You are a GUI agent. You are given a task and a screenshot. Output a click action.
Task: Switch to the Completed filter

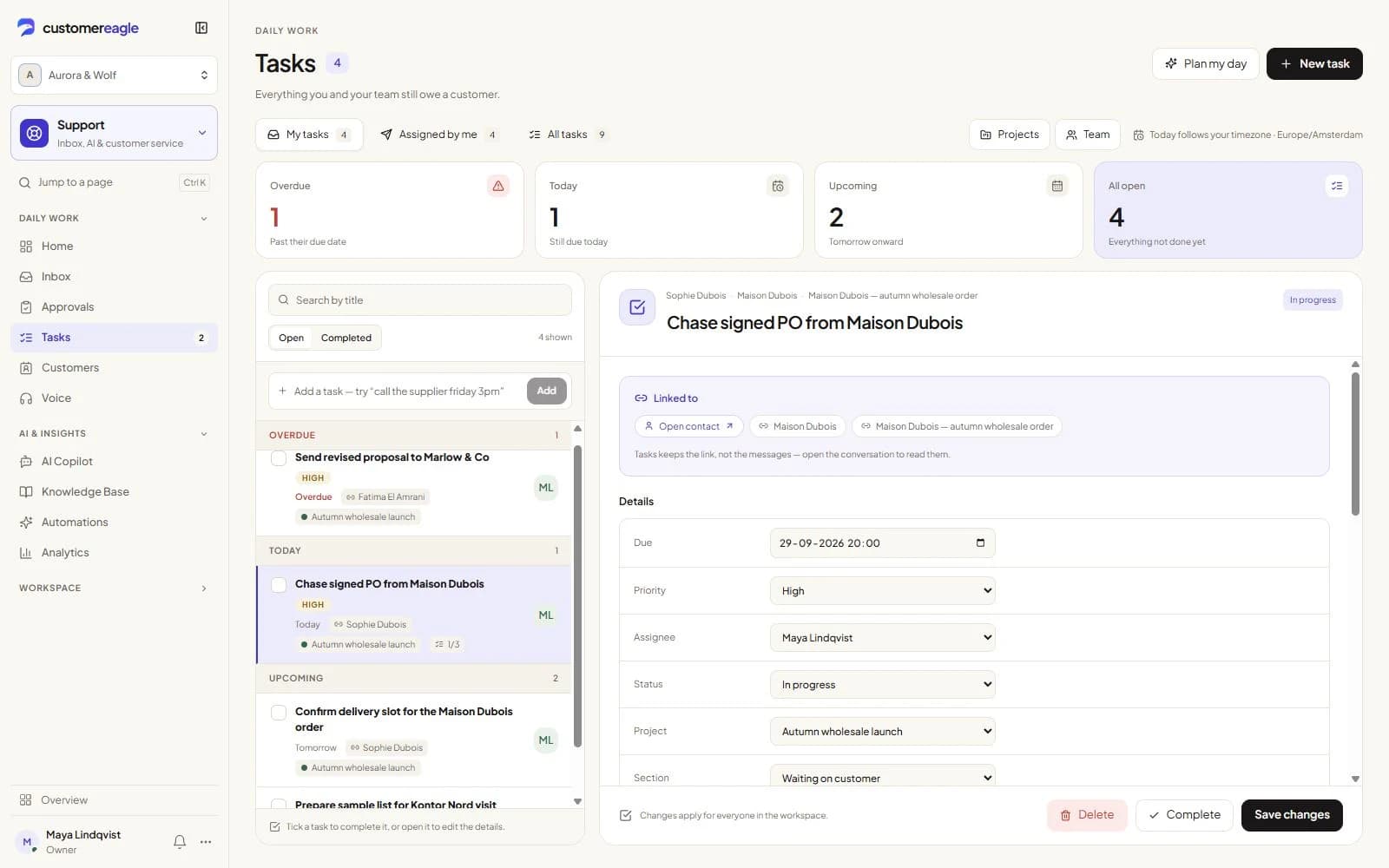346,338
